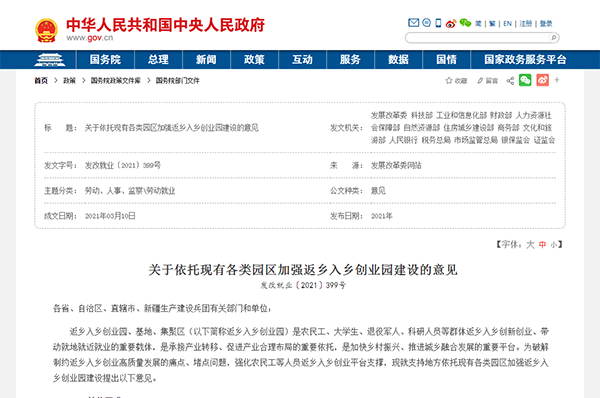Click the 公文种类 value 意见

click(378, 191)
